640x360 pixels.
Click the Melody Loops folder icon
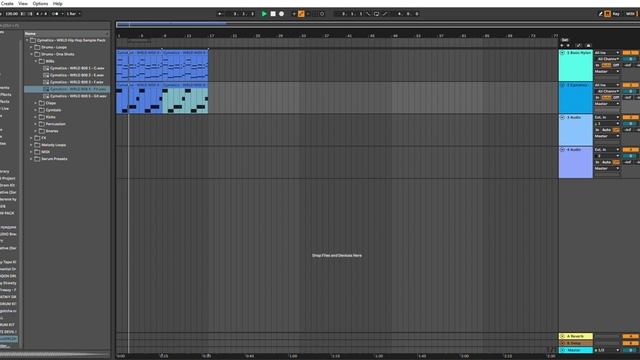(37, 145)
